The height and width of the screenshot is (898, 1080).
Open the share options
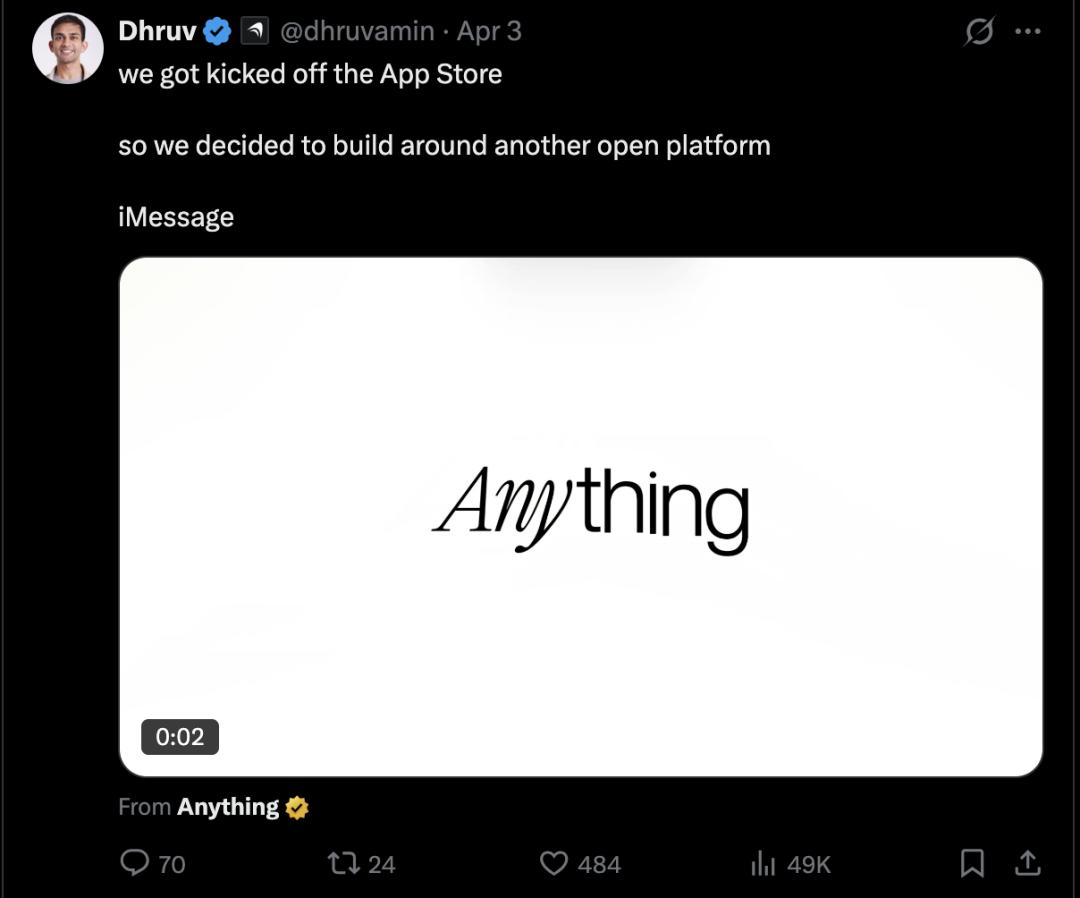1025,864
